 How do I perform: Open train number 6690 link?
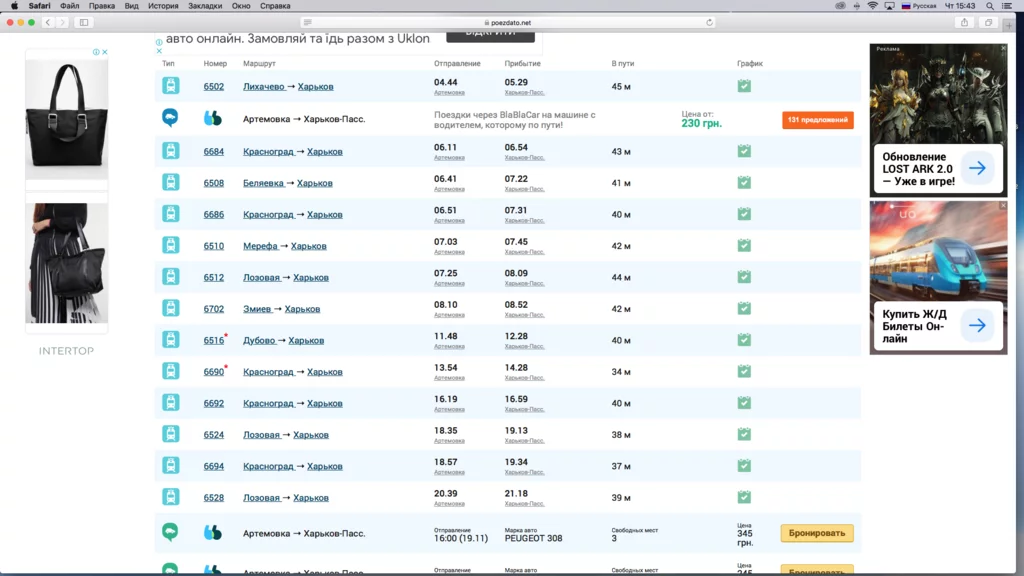pyautogui.click(x=214, y=372)
